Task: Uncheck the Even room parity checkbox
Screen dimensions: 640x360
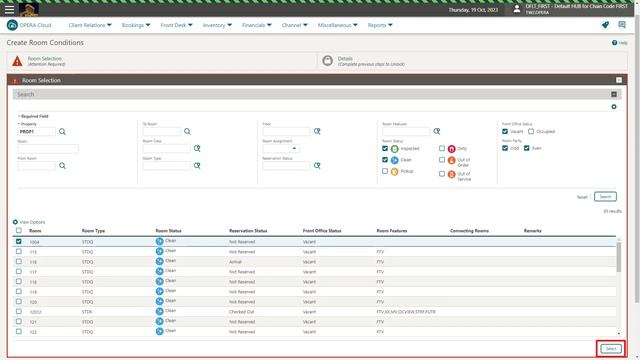Action: click(527, 148)
